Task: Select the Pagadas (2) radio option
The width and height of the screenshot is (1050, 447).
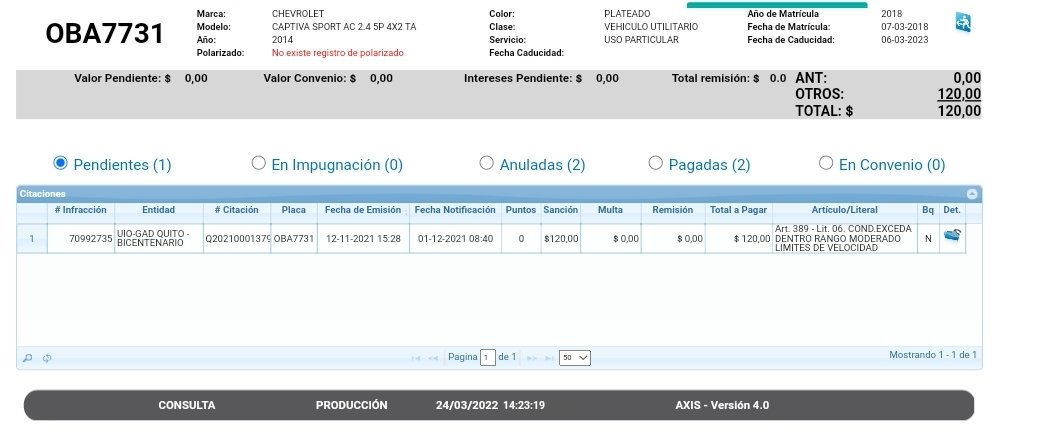Action: pos(656,163)
